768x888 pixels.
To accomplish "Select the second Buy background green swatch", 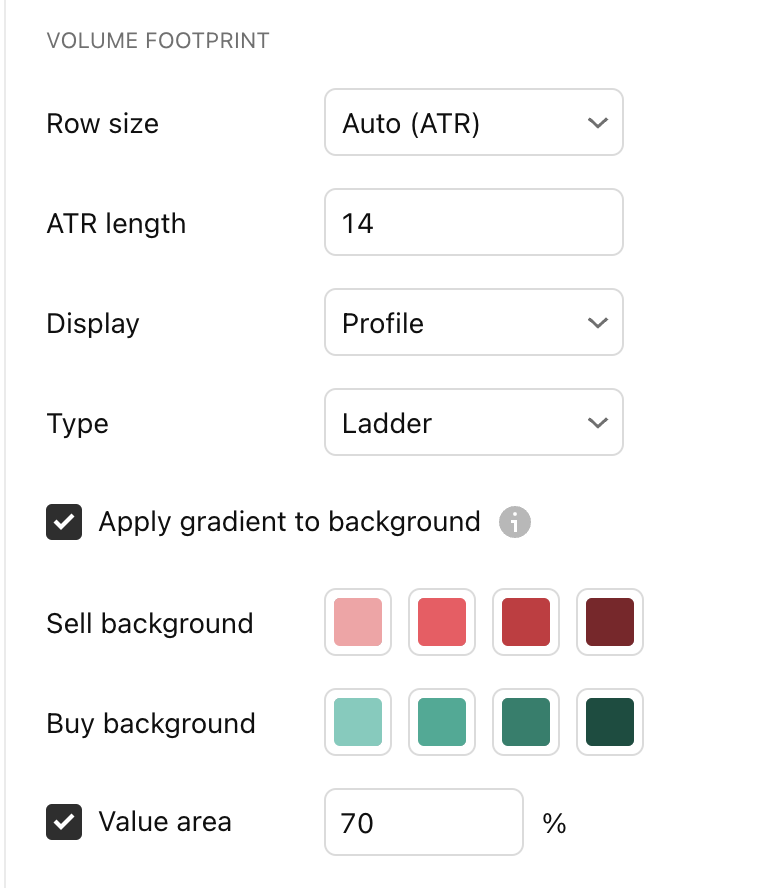I will coord(442,722).
